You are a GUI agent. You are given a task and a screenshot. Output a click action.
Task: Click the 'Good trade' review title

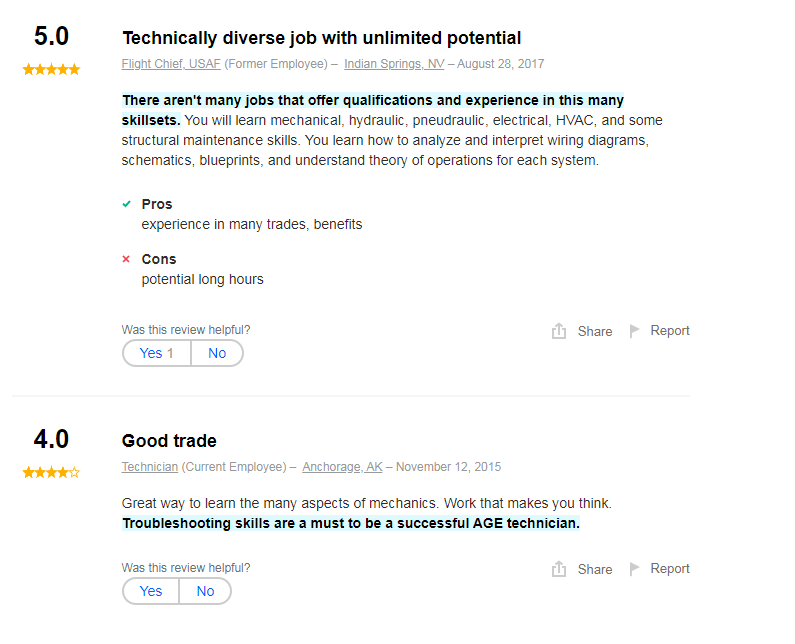(169, 441)
